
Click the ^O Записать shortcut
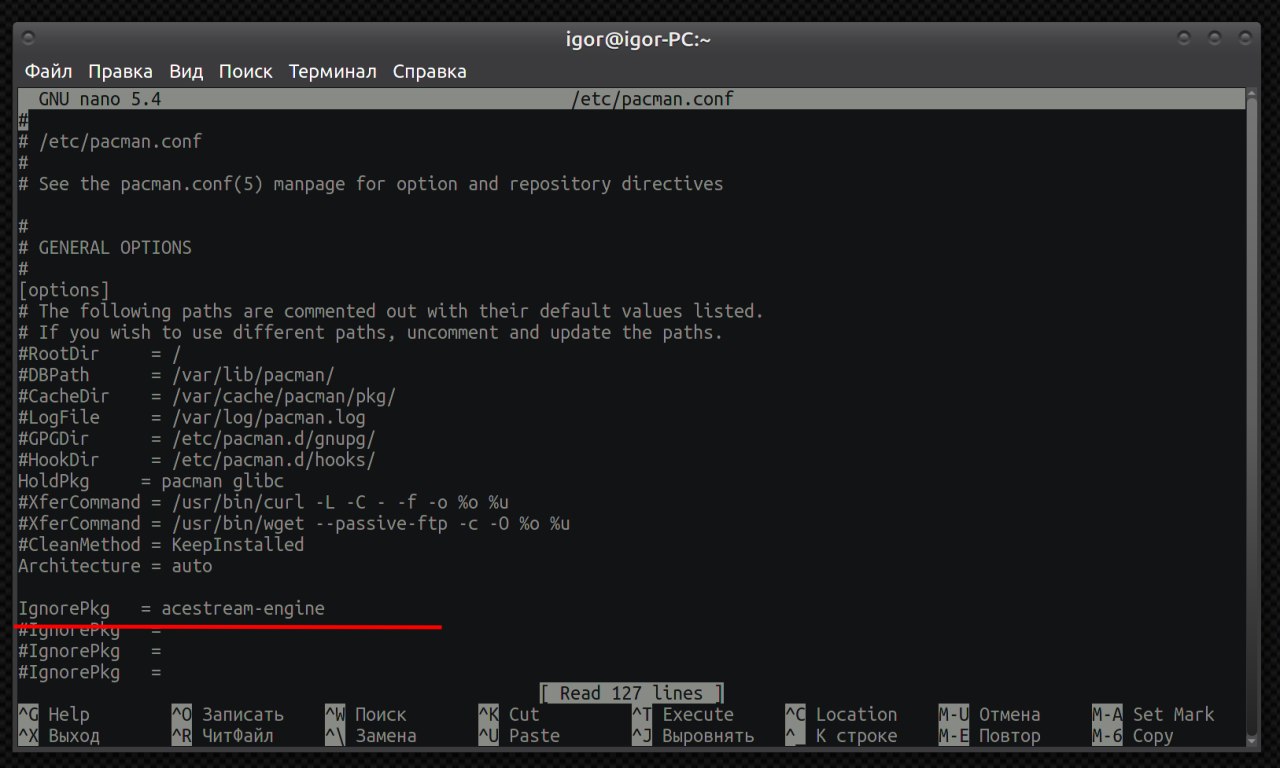click(228, 714)
